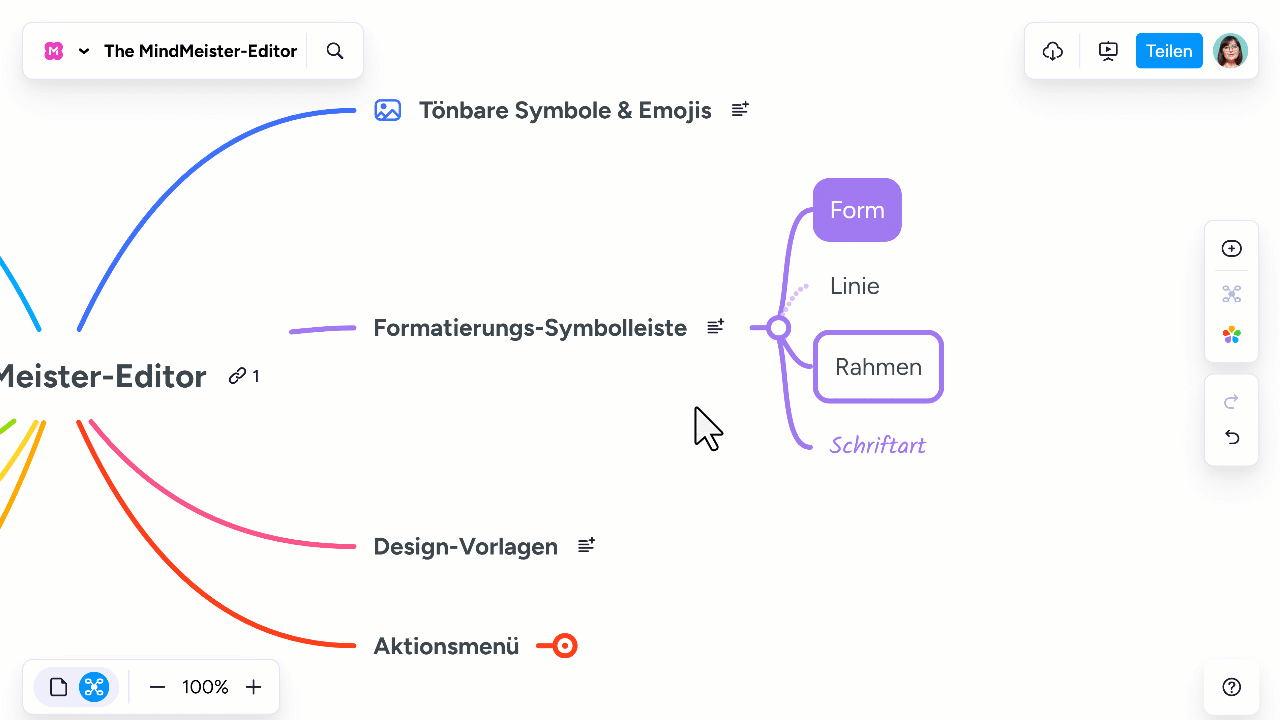1280x720 pixels.
Task: Open the dropdown chevron next to the logo
Action: (x=84, y=51)
